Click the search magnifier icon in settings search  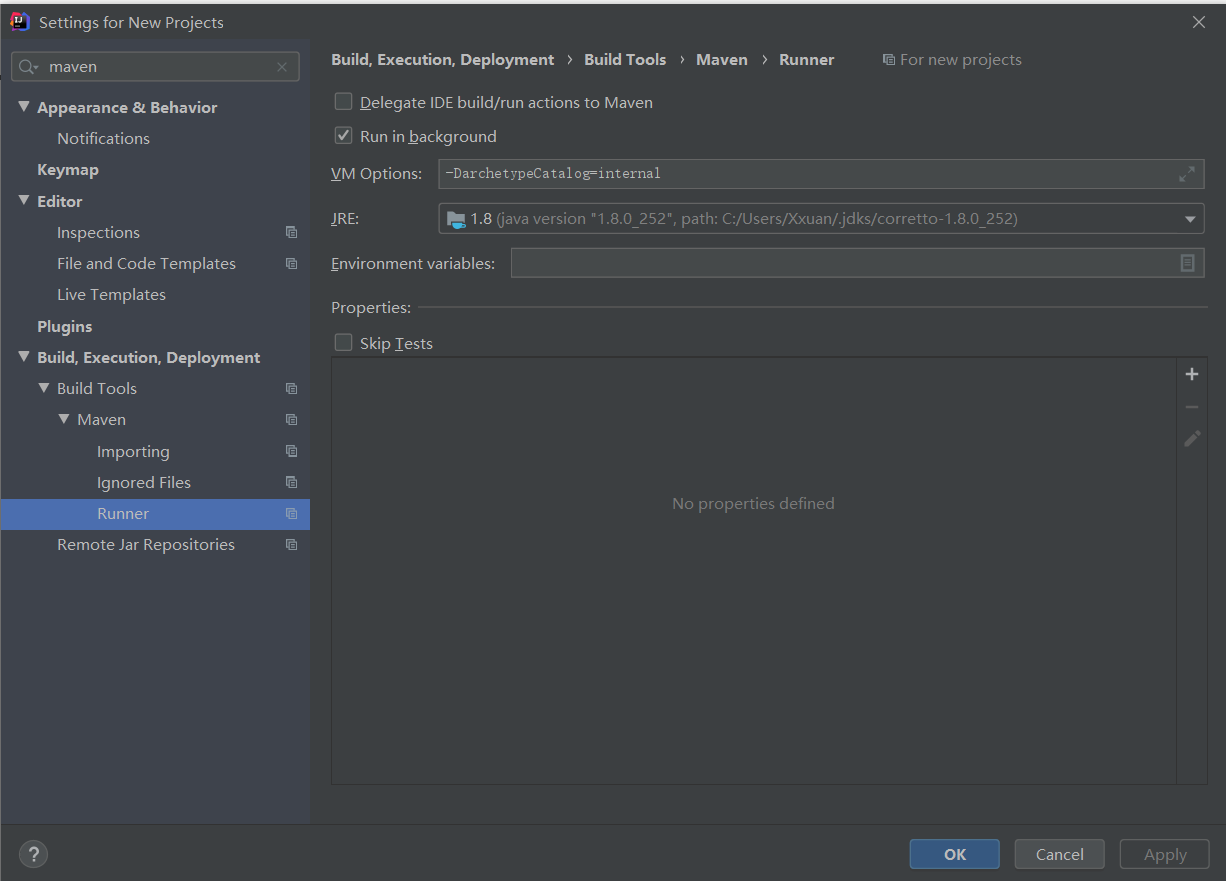(x=28, y=67)
